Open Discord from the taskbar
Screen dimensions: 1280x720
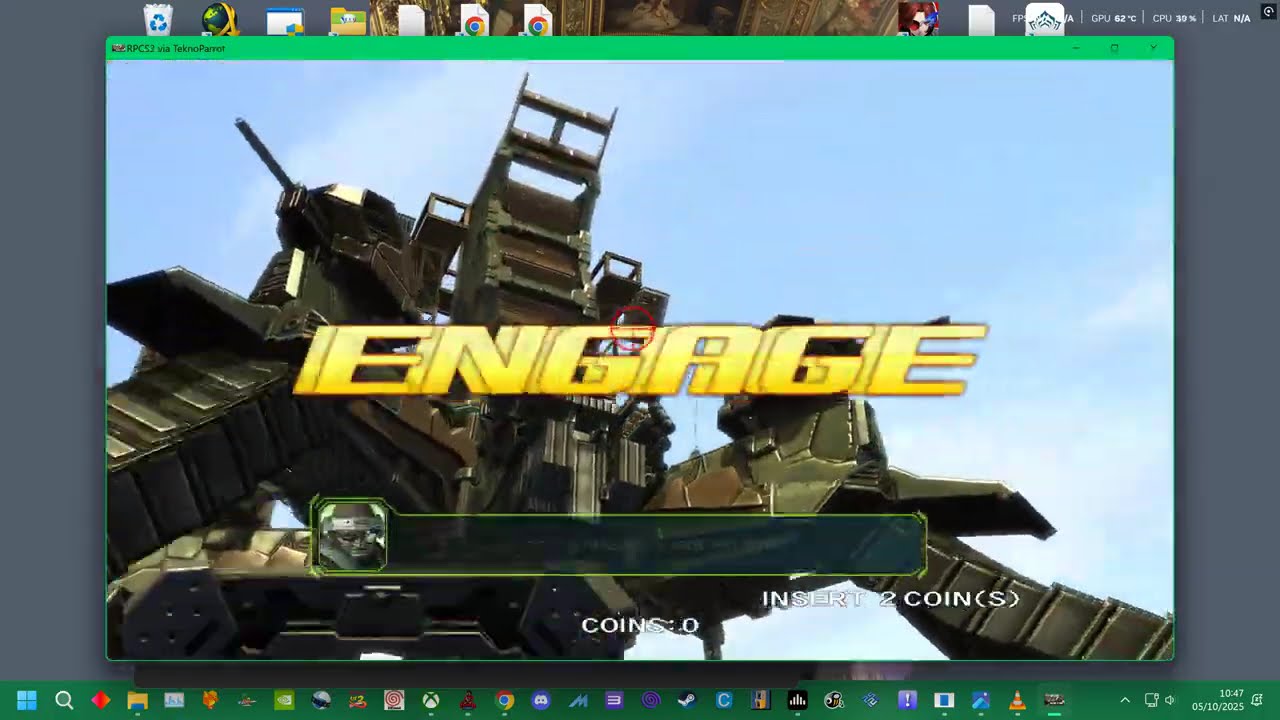[541, 700]
